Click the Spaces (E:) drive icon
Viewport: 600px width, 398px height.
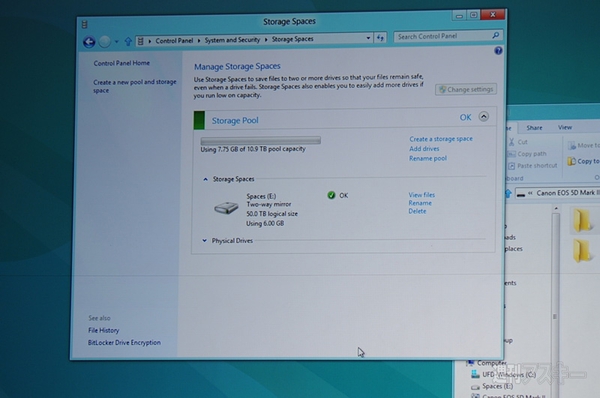tap(226, 208)
